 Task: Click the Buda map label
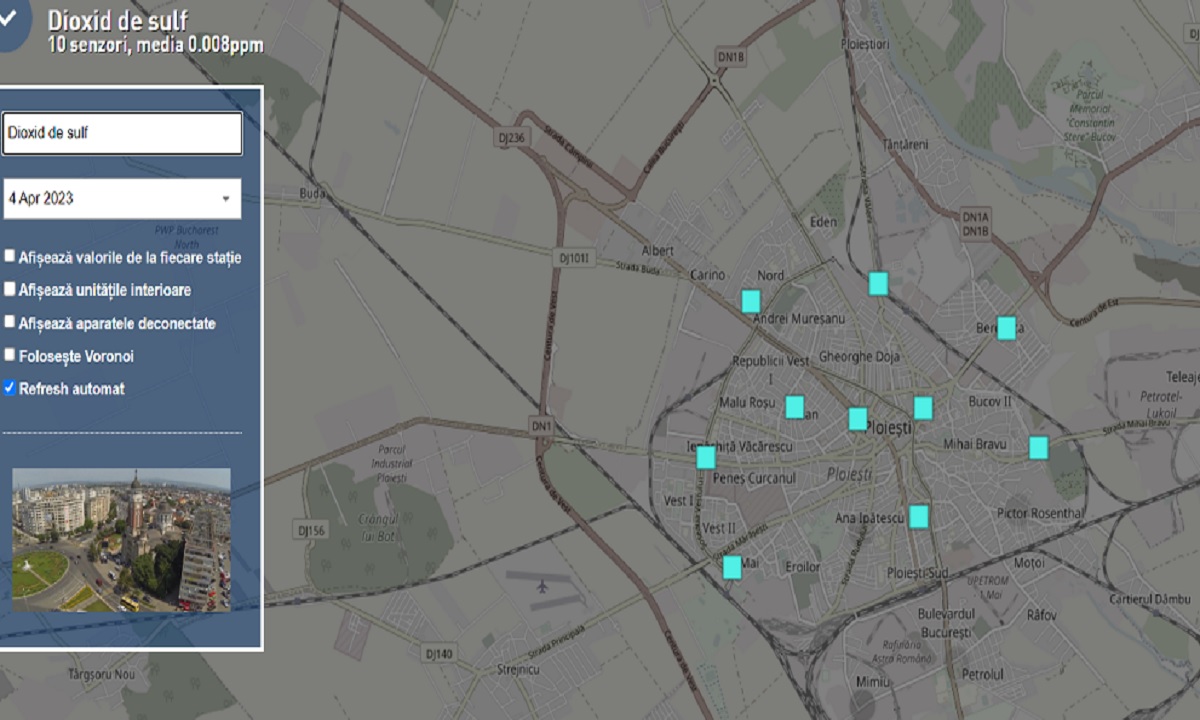(313, 192)
